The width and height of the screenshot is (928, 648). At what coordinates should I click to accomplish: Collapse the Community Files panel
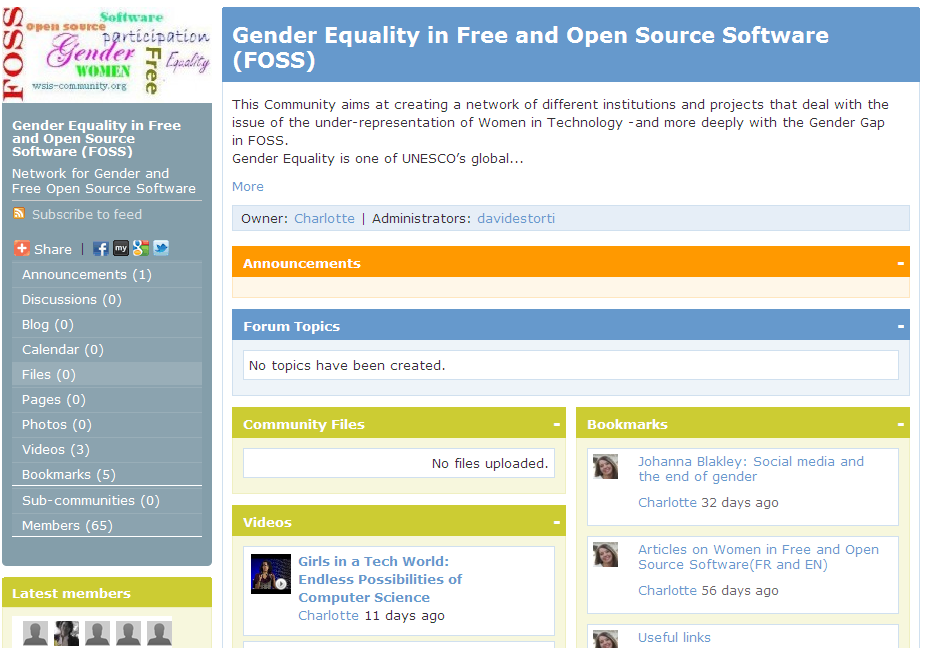point(556,424)
